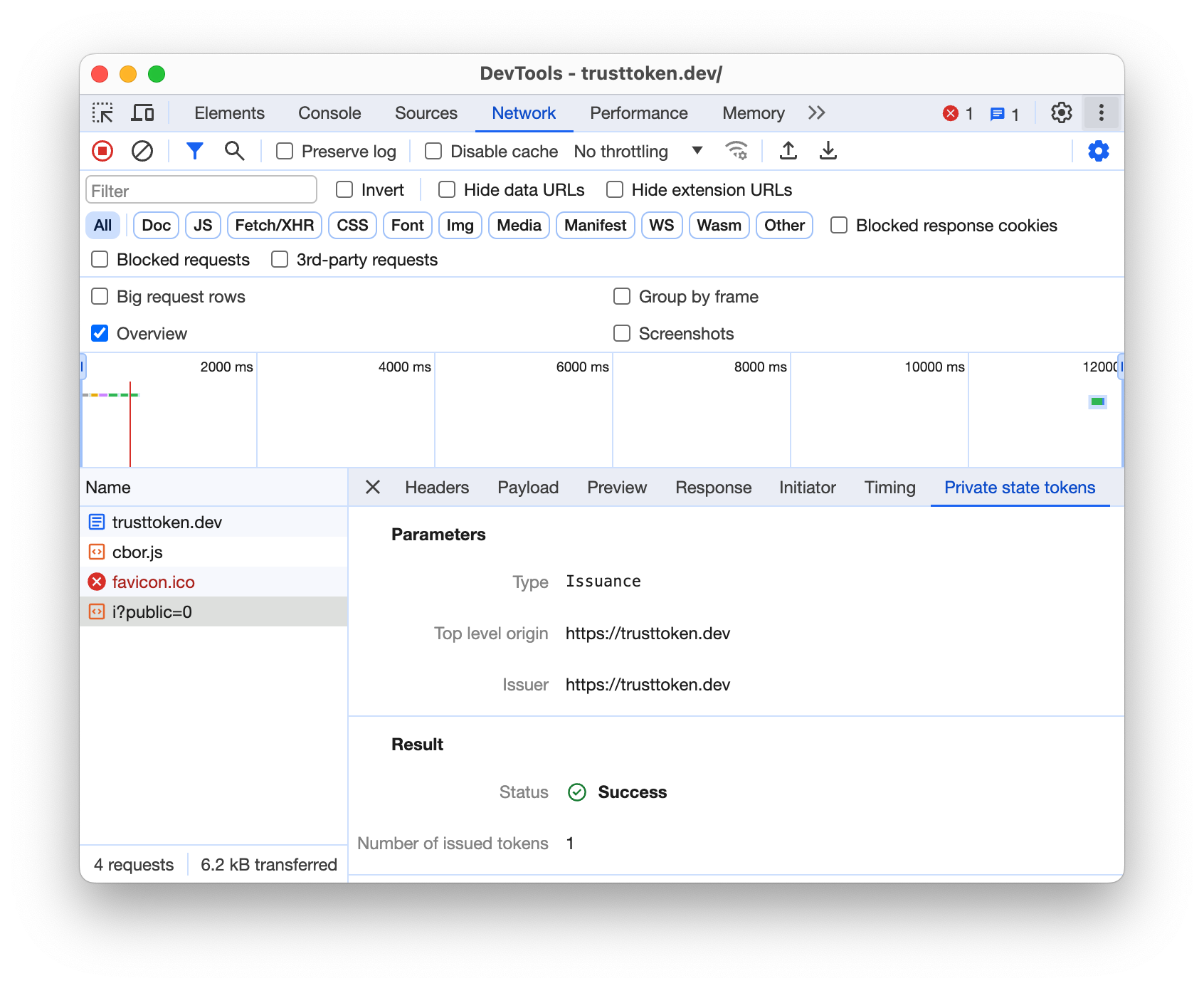Expand more DevTools tabs chevron
This screenshot has width=1204, height=988.
click(x=816, y=113)
